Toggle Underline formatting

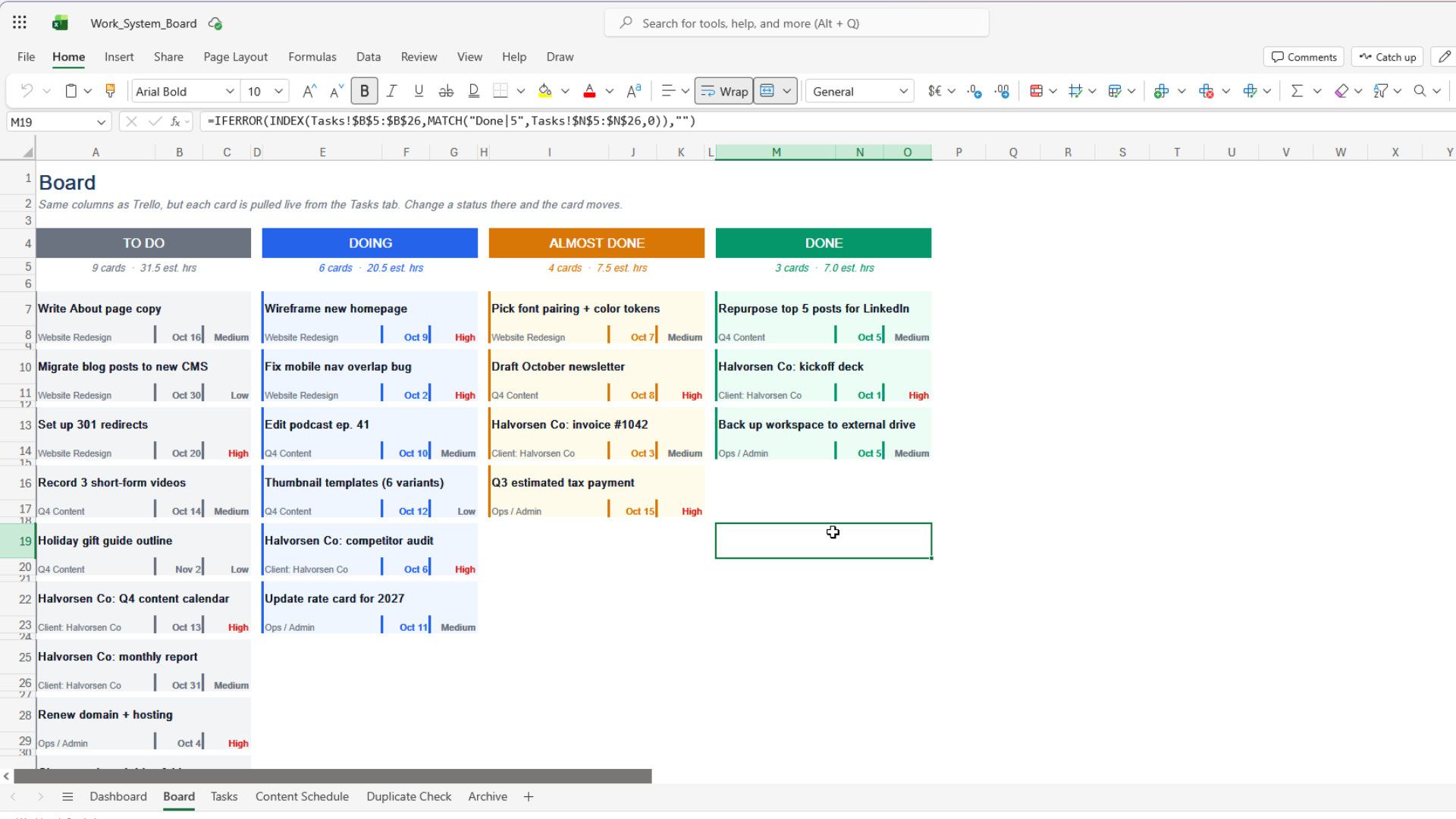coord(419,91)
